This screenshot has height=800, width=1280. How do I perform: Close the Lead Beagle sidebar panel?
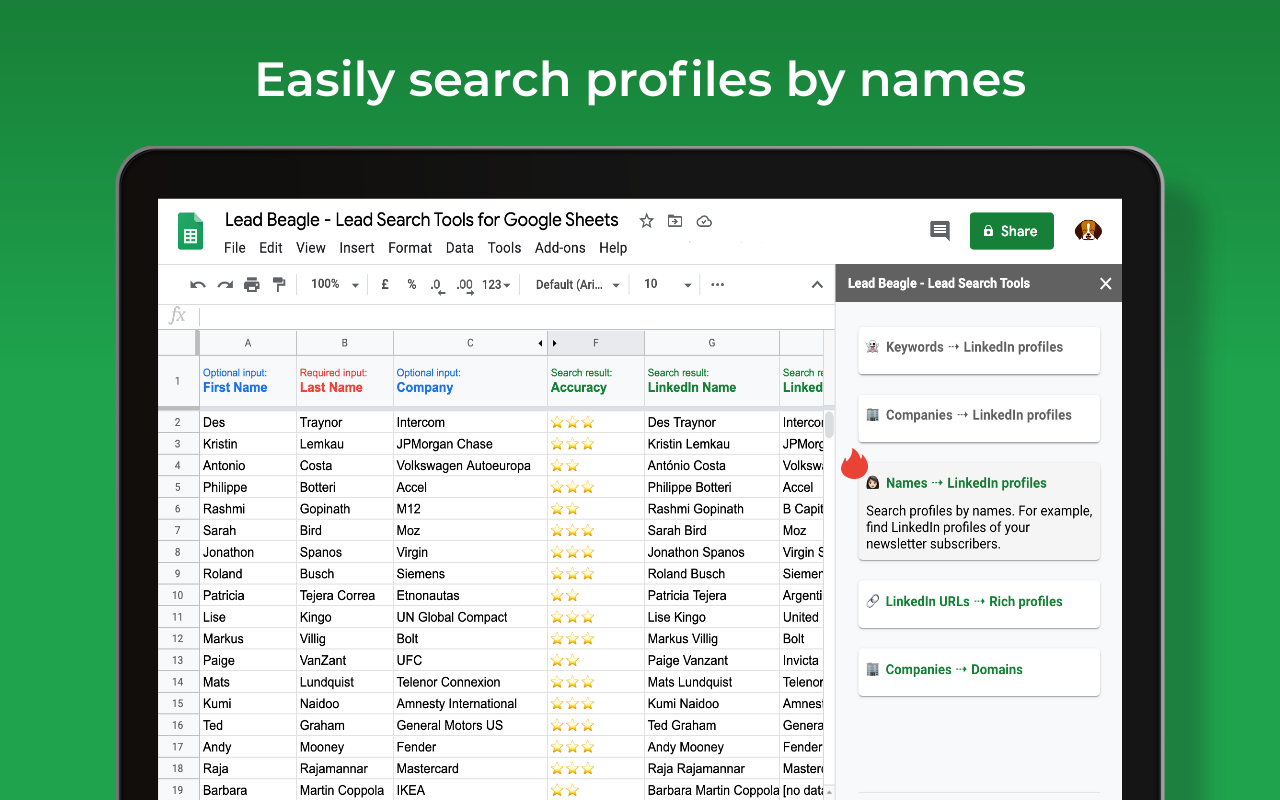[x=1105, y=284]
